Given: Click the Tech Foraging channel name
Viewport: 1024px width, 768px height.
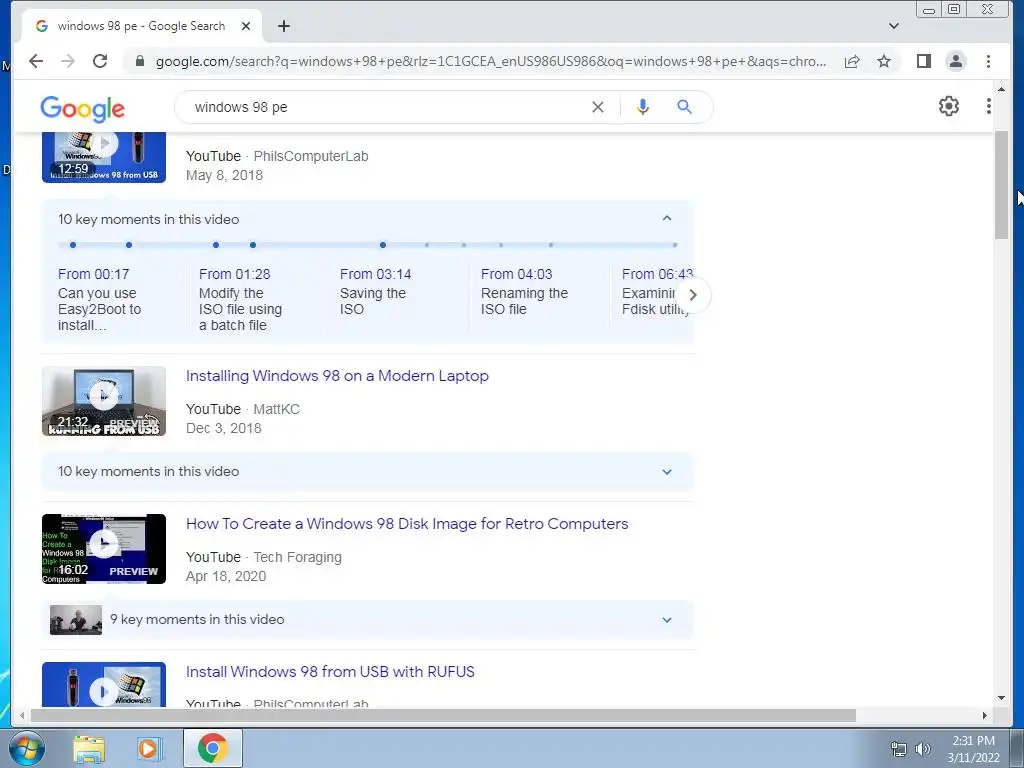Looking at the screenshot, I should 297,557.
